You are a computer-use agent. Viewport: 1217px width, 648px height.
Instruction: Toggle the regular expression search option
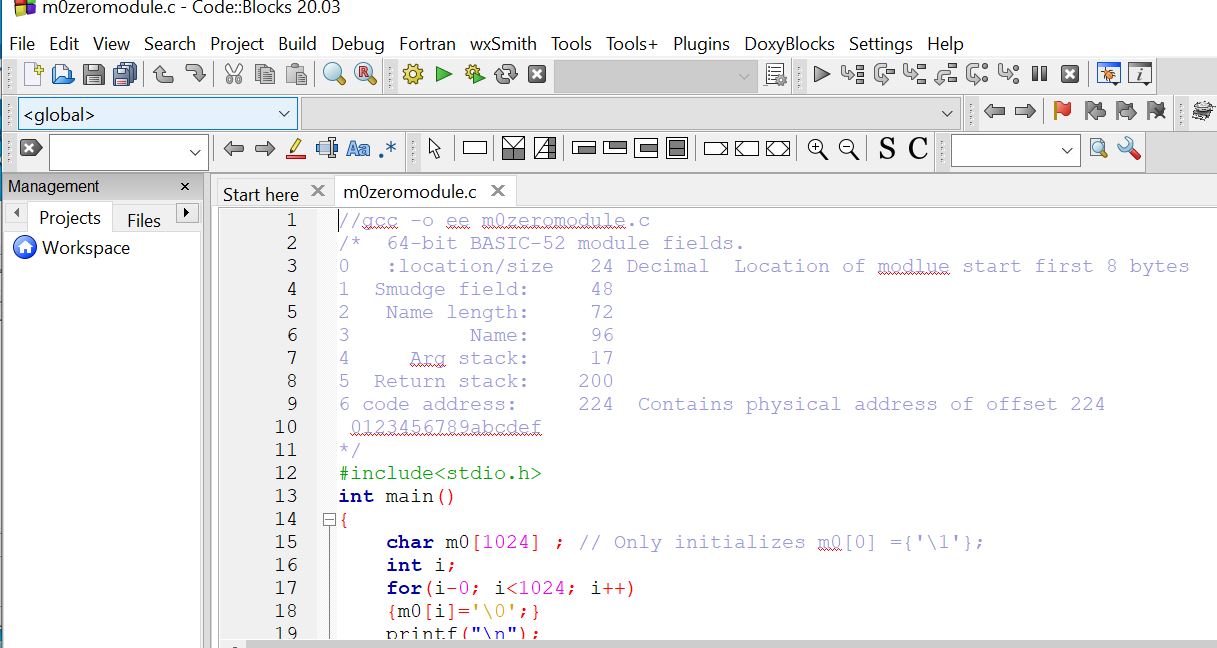(x=387, y=149)
